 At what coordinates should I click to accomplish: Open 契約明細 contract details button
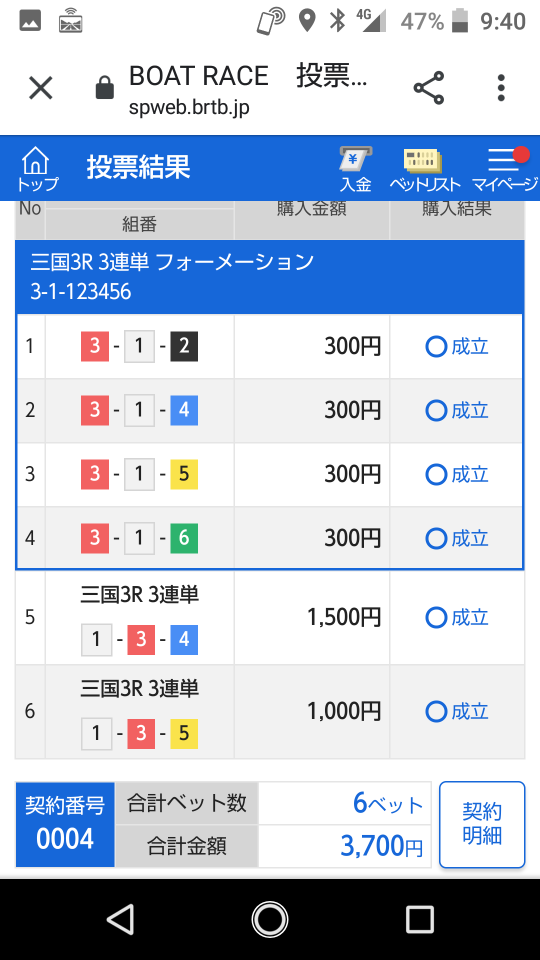(x=482, y=824)
